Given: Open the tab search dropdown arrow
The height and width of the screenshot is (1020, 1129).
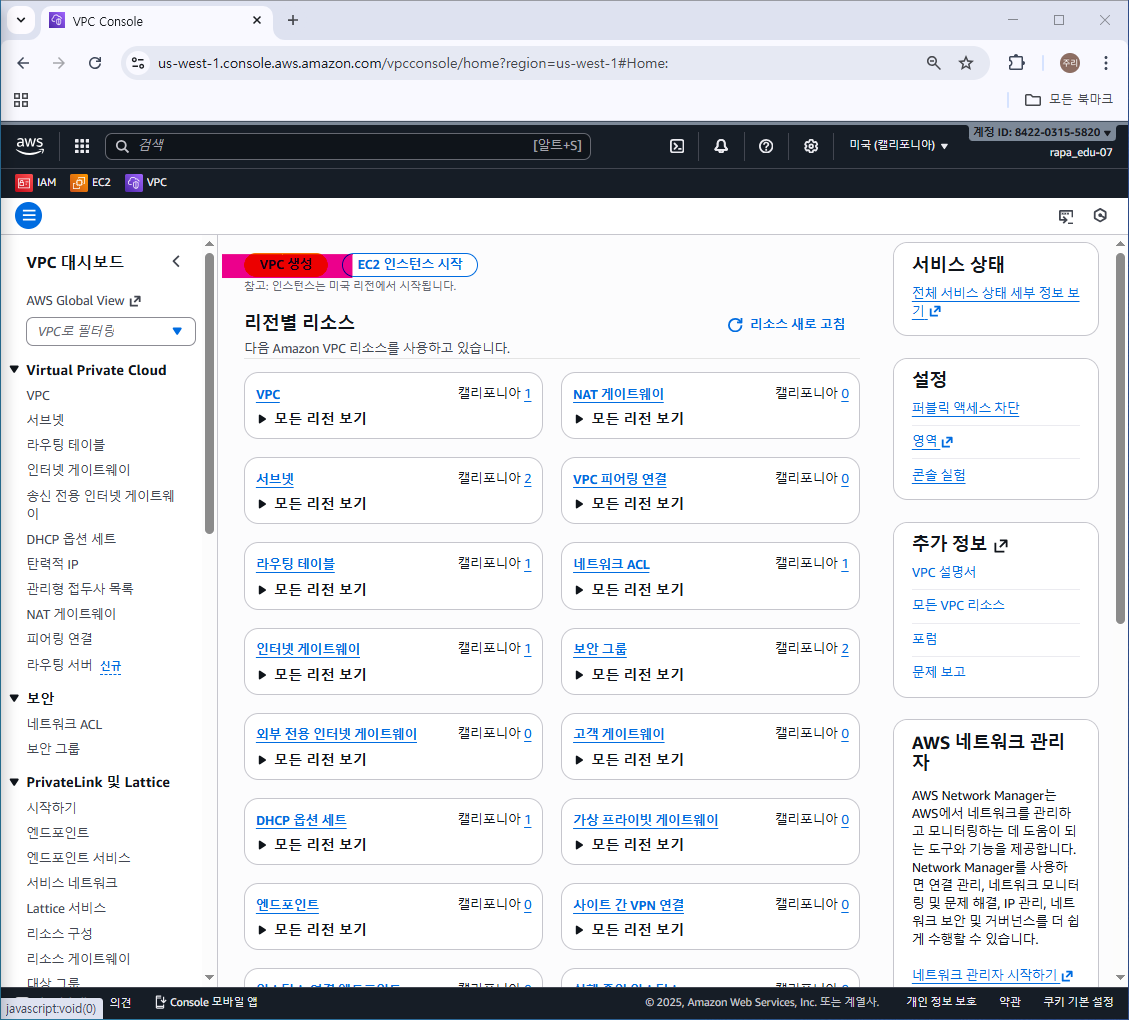Looking at the screenshot, I should pyautogui.click(x=21, y=20).
